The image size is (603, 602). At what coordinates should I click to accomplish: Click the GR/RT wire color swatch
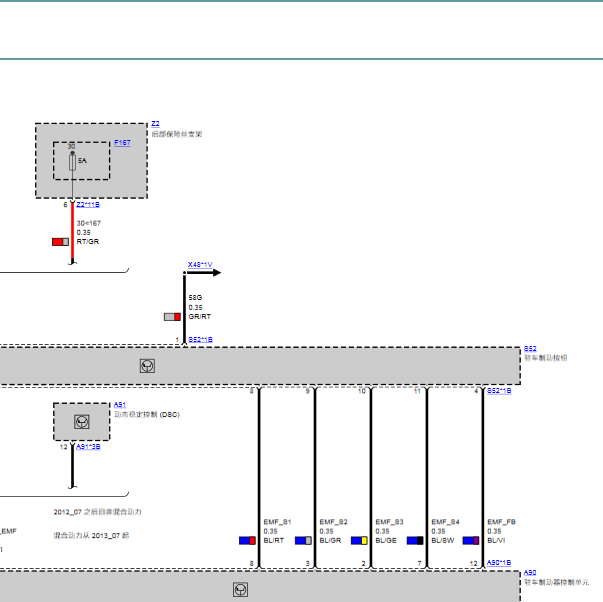[172, 317]
